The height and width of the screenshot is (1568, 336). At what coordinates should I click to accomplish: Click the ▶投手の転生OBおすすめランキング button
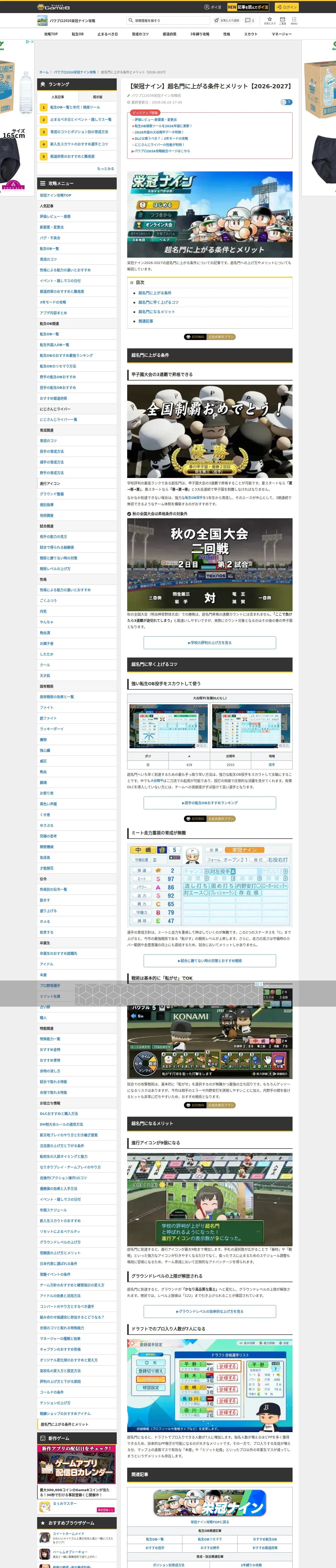click(x=210, y=803)
